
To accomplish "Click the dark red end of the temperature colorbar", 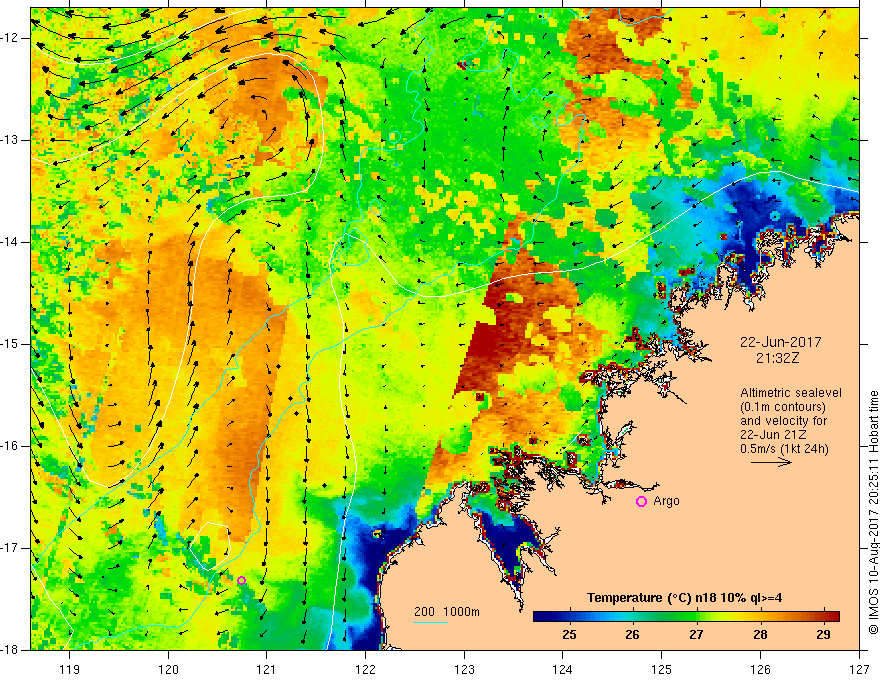I will pyautogui.click(x=833, y=617).
